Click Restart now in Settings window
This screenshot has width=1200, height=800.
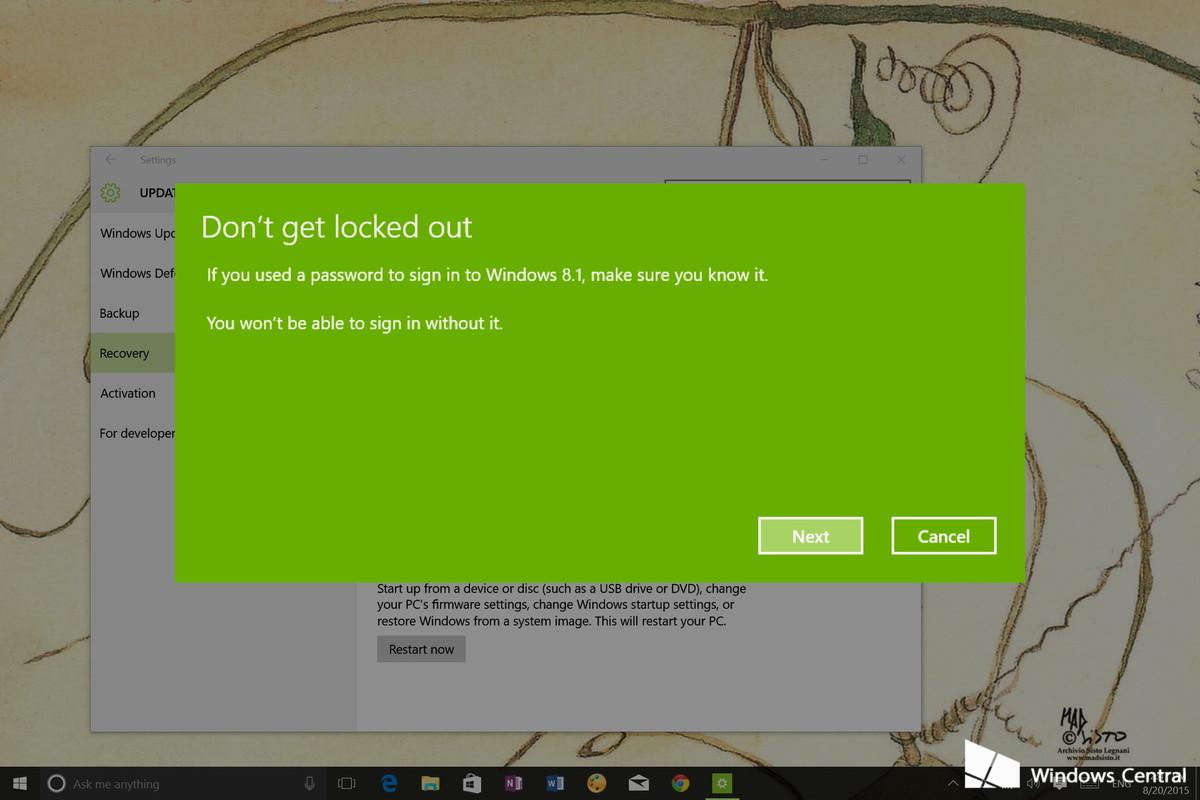coord(421,649)
